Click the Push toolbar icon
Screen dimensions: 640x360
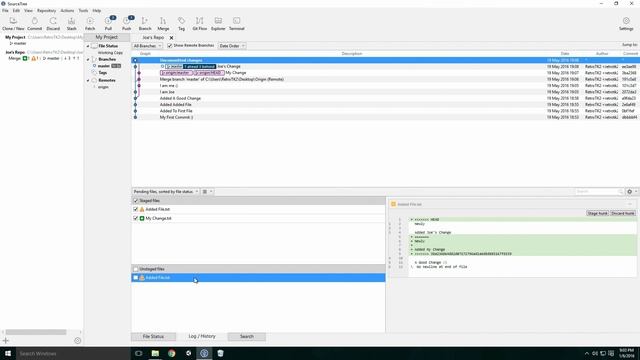tap(127, 24)
